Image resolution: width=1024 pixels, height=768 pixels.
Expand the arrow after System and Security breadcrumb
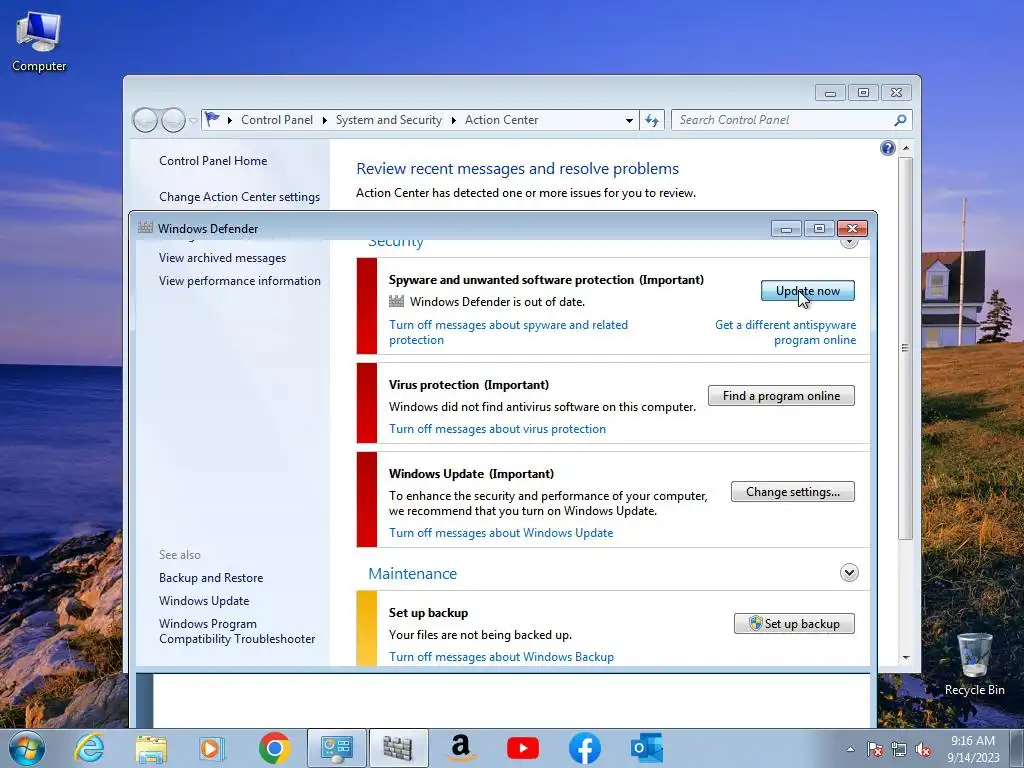pyautogui.click(x=454, y=120)
